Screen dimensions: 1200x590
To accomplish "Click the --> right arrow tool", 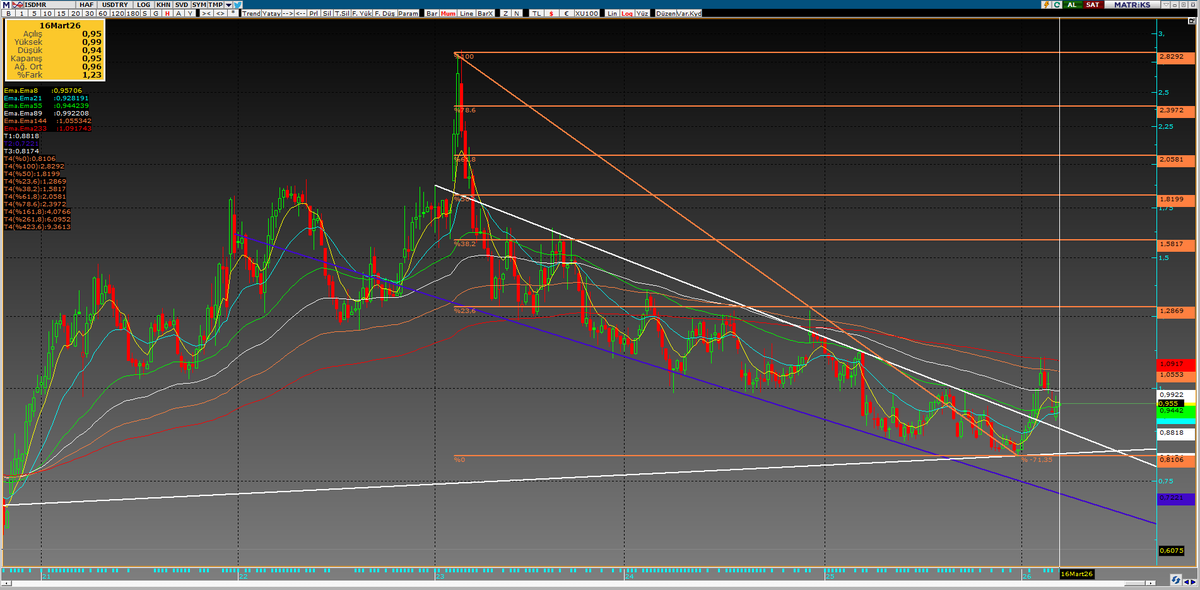I will (x=288, y=14).
